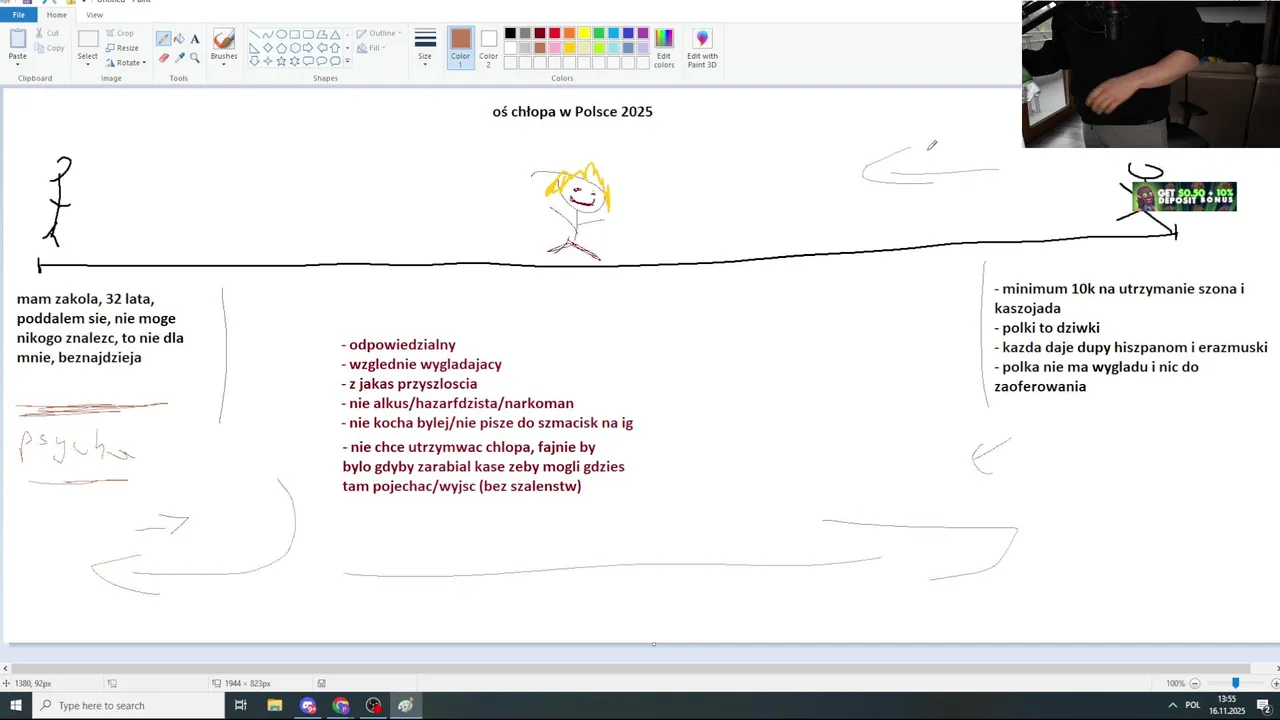Open the shape Outline dropdown

click(x=379, y=33)
